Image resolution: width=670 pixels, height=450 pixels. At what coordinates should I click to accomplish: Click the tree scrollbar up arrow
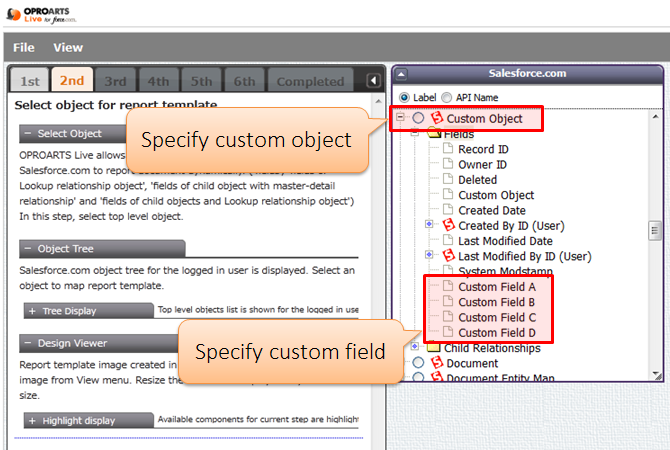click(655, 117)
